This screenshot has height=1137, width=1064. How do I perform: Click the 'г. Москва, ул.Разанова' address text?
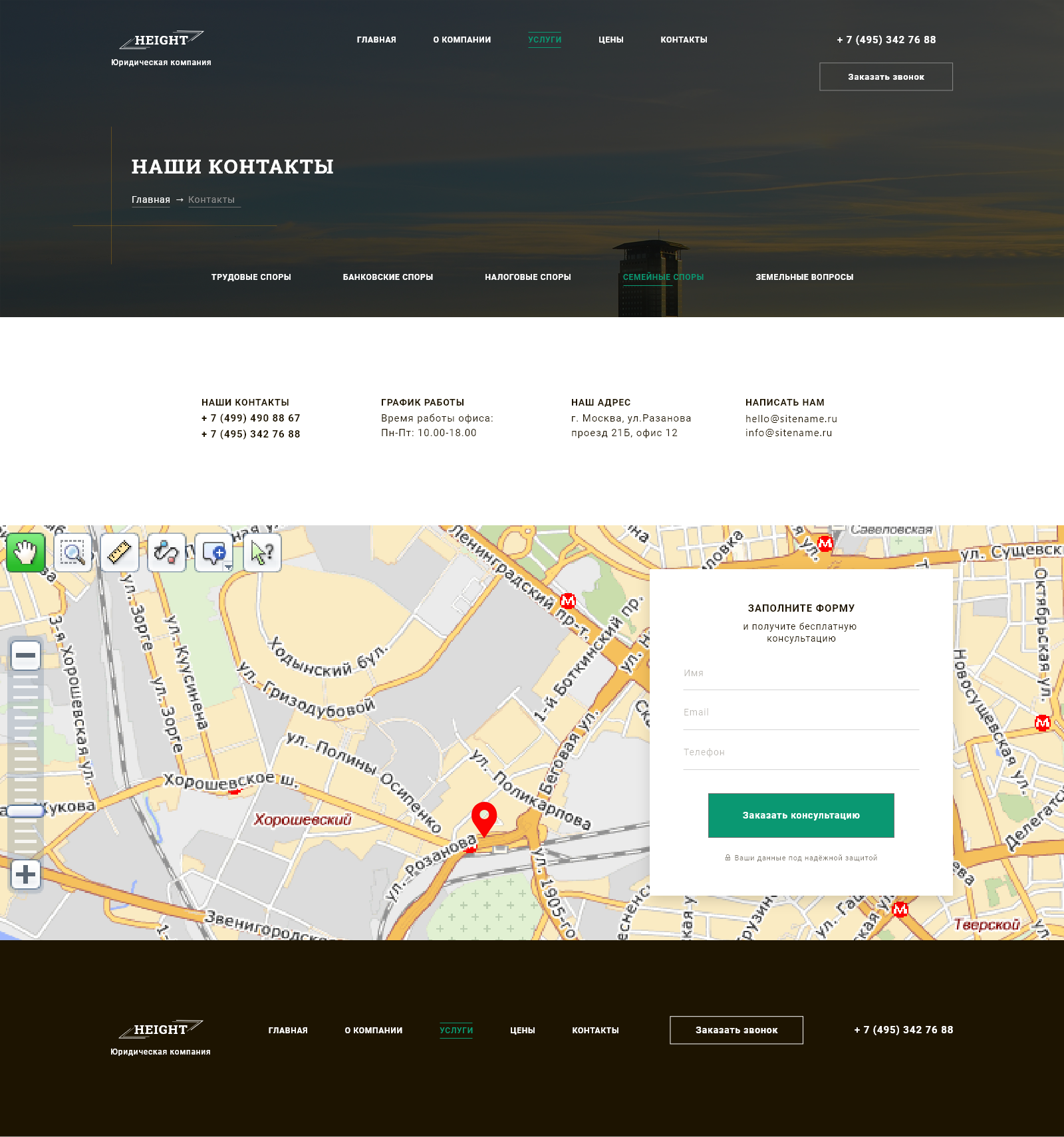point(631,418)
